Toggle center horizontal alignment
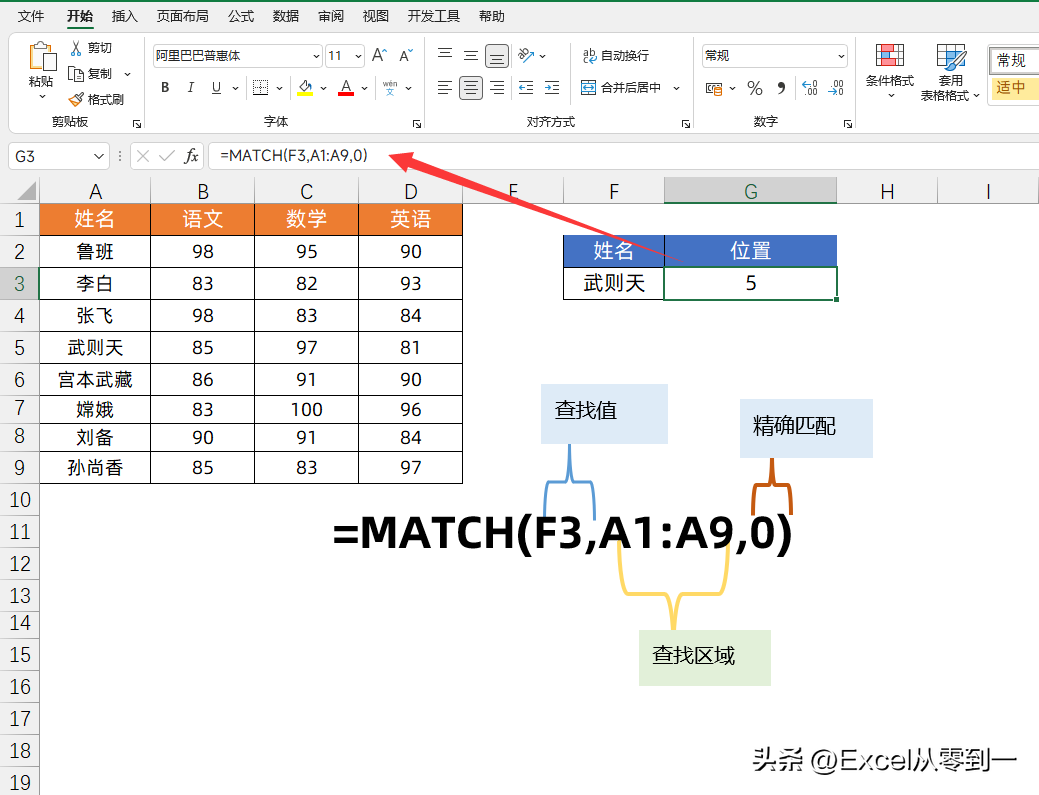This screenshot has height=795, width=1039. click(x=471, y=87)
